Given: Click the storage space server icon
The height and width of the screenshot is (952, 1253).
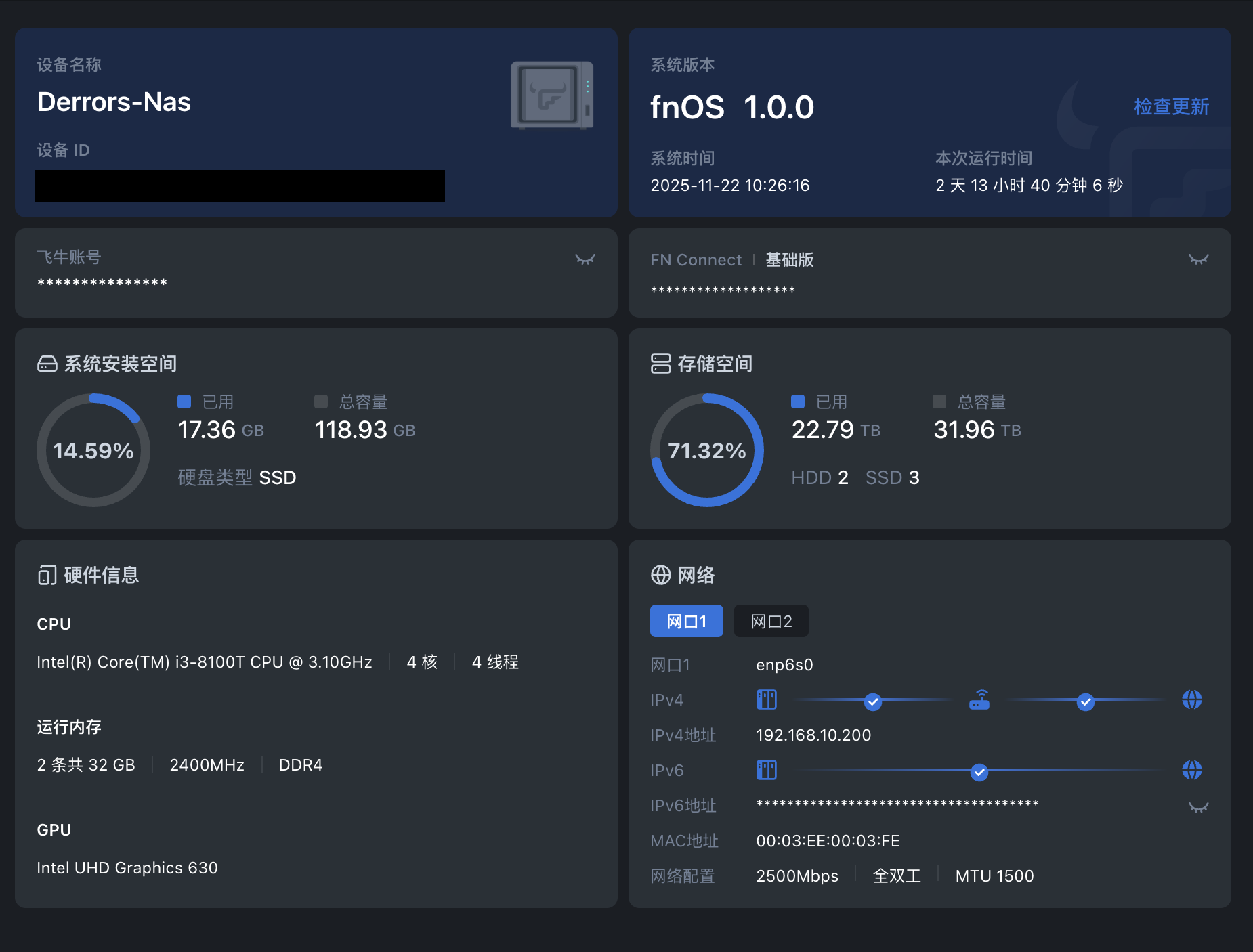Looking at the screenshot, I should 660,364.
